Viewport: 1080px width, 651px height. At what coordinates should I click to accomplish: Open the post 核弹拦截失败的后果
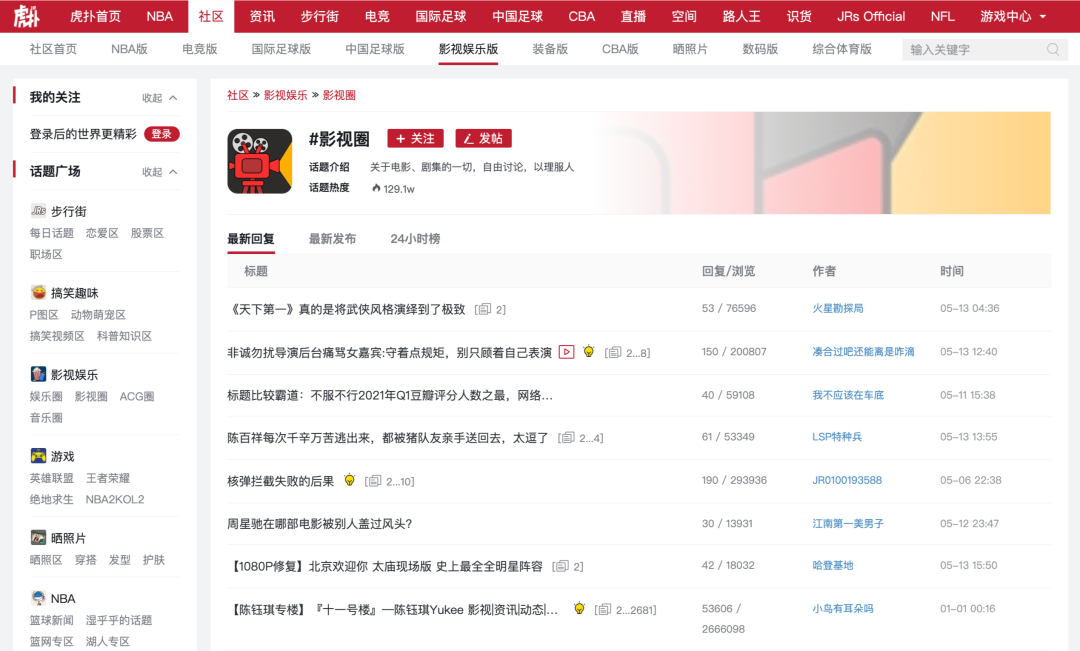tap(280, 481)
